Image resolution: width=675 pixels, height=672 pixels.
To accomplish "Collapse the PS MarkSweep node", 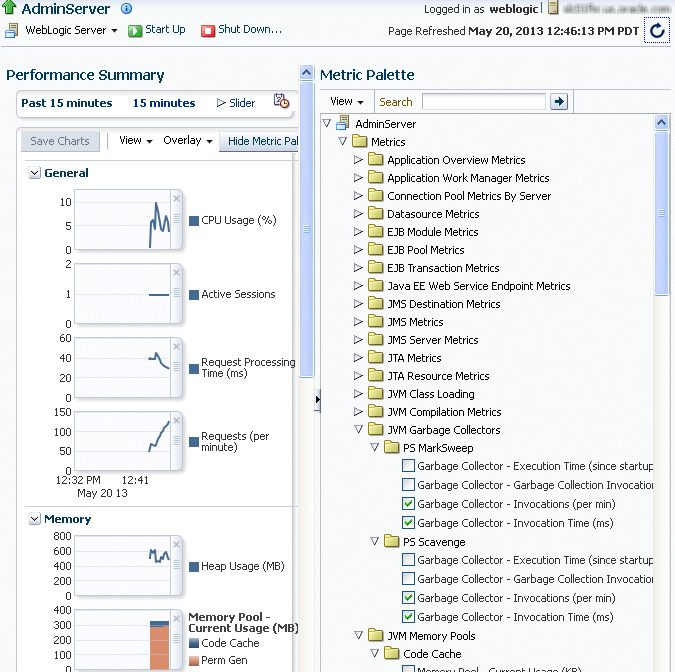I will [x=375, y=447].
